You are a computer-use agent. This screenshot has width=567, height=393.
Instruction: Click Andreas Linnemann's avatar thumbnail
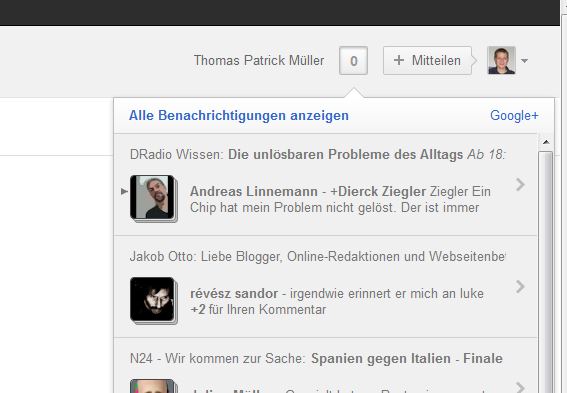(153, 198)
